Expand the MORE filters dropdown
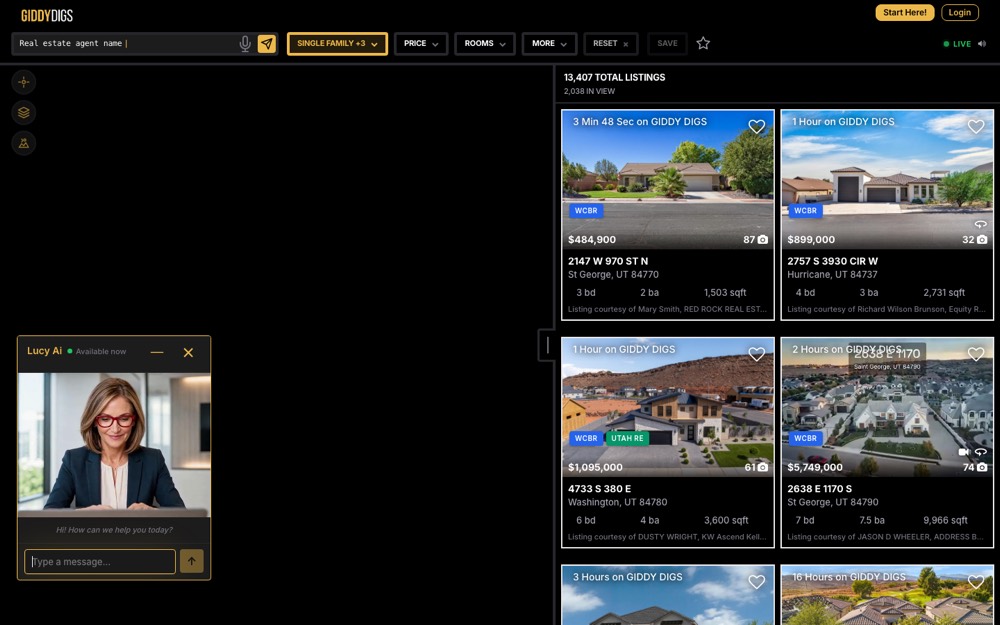 [x=549, y=44]
